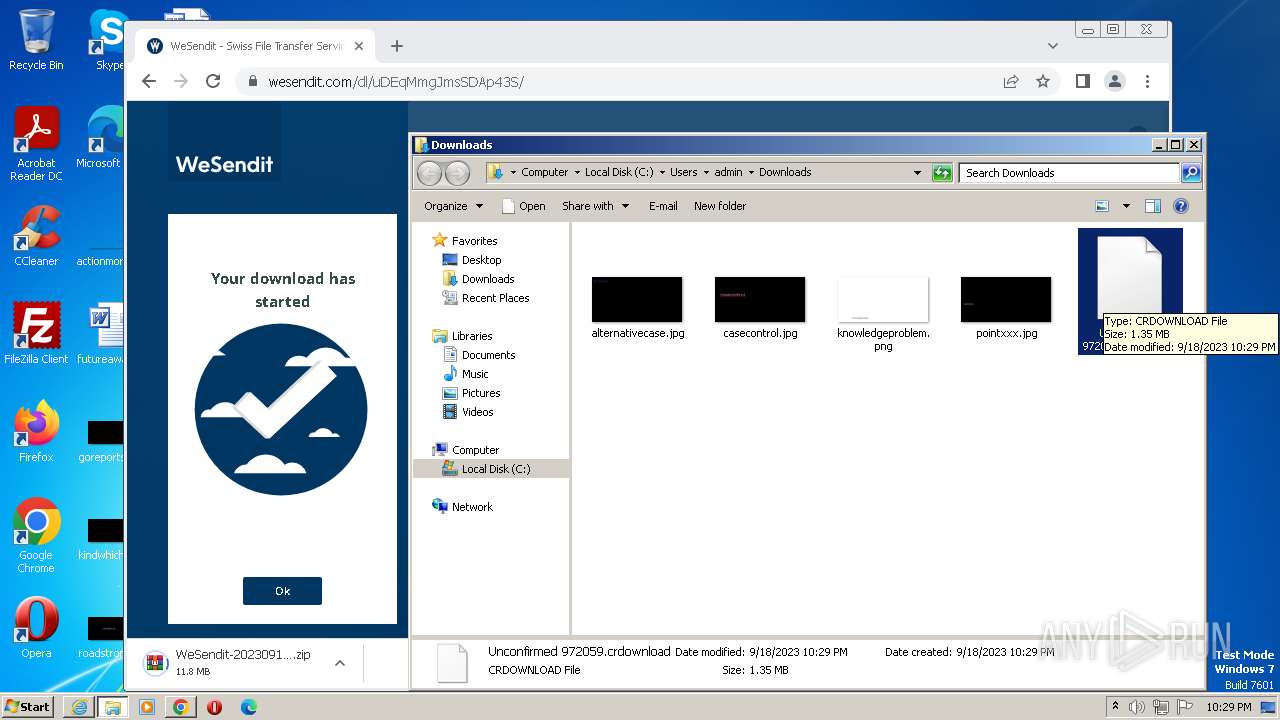Toggle Chrome side panel icon
The height and width of the screenshot is (720, 1280).
click(1082, 81)
